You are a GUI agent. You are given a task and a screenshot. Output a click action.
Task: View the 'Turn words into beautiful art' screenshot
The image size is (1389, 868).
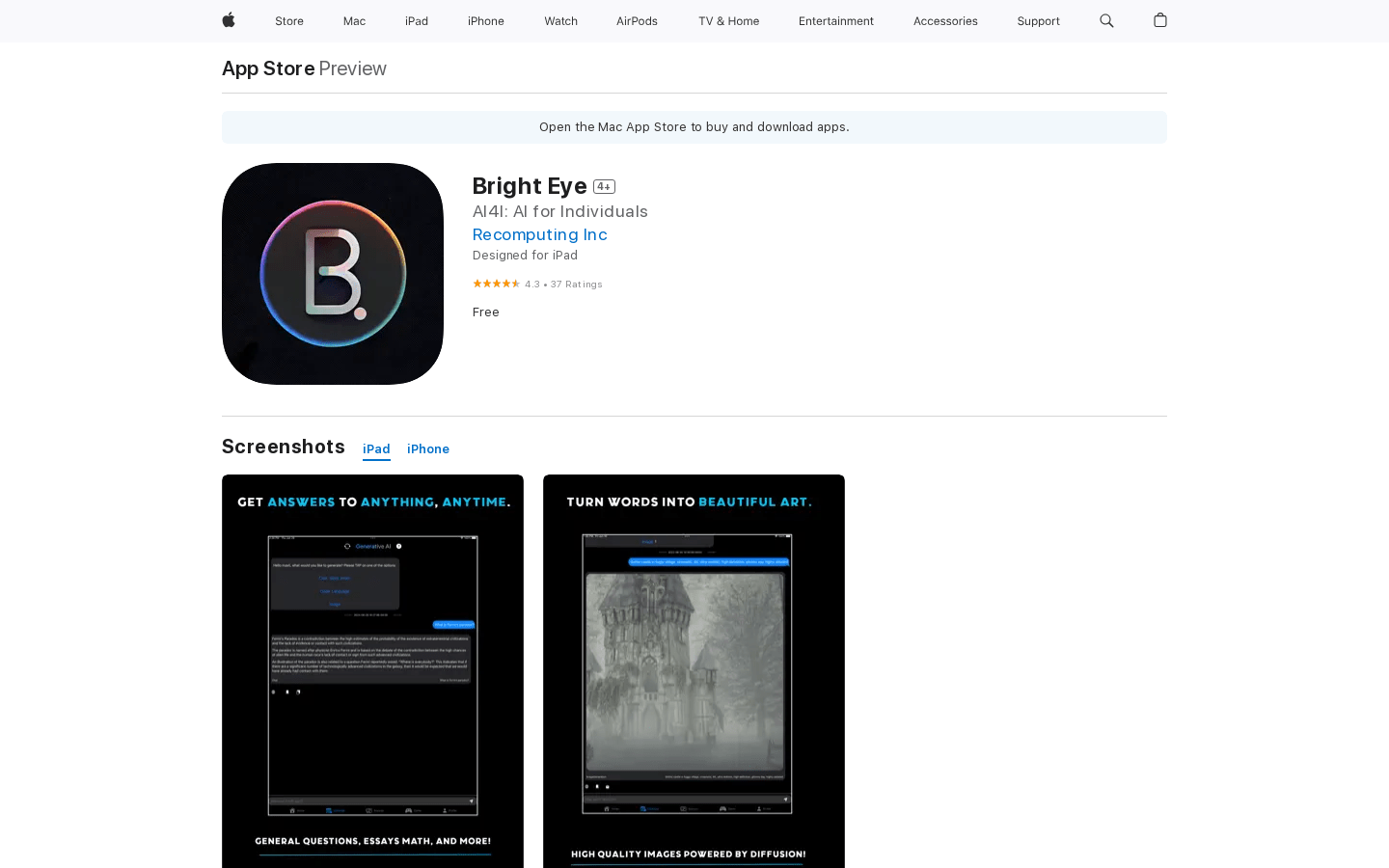pos(694,671)
